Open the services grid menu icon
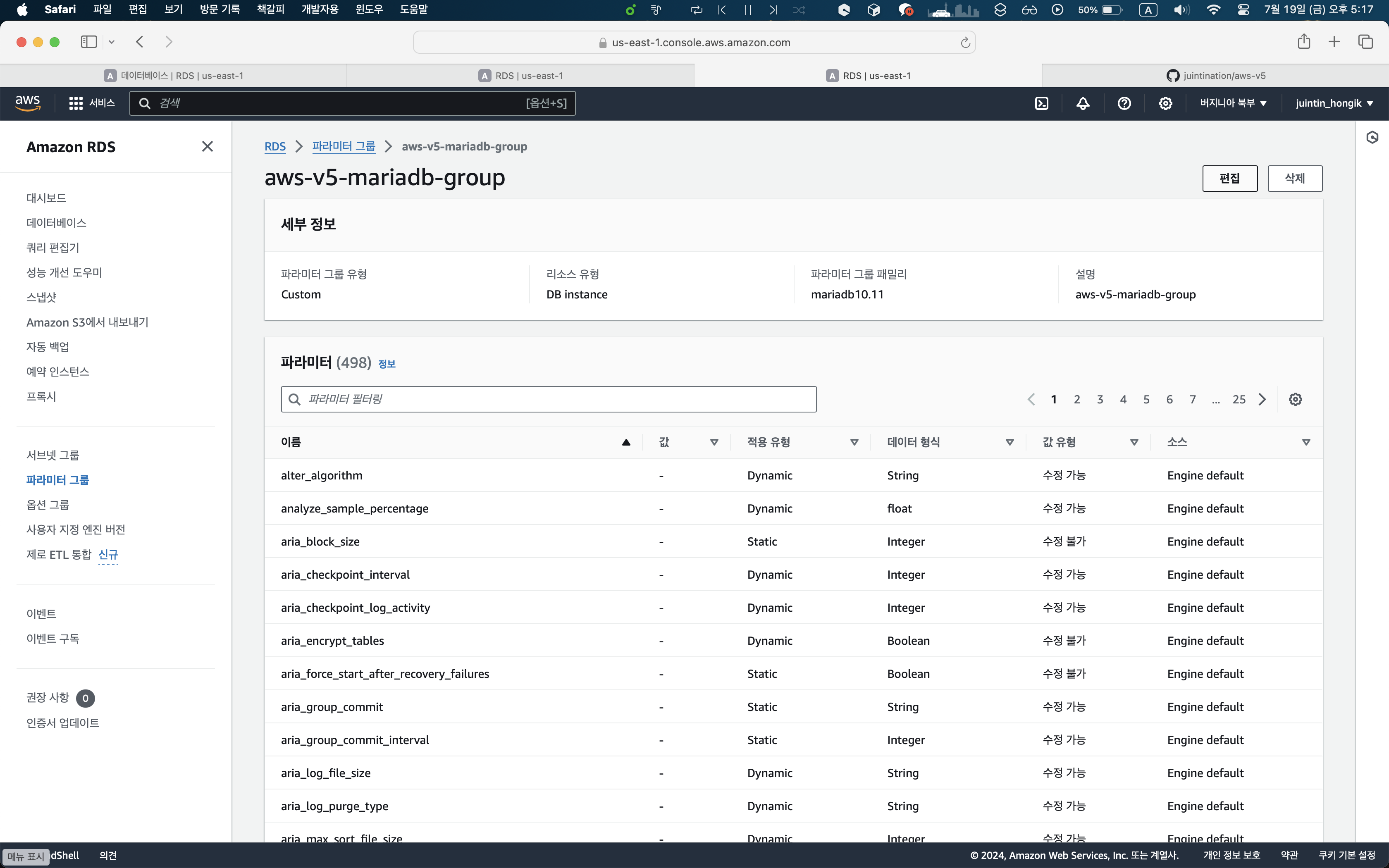The image size is (1389, 868). [x=76, y=103]
